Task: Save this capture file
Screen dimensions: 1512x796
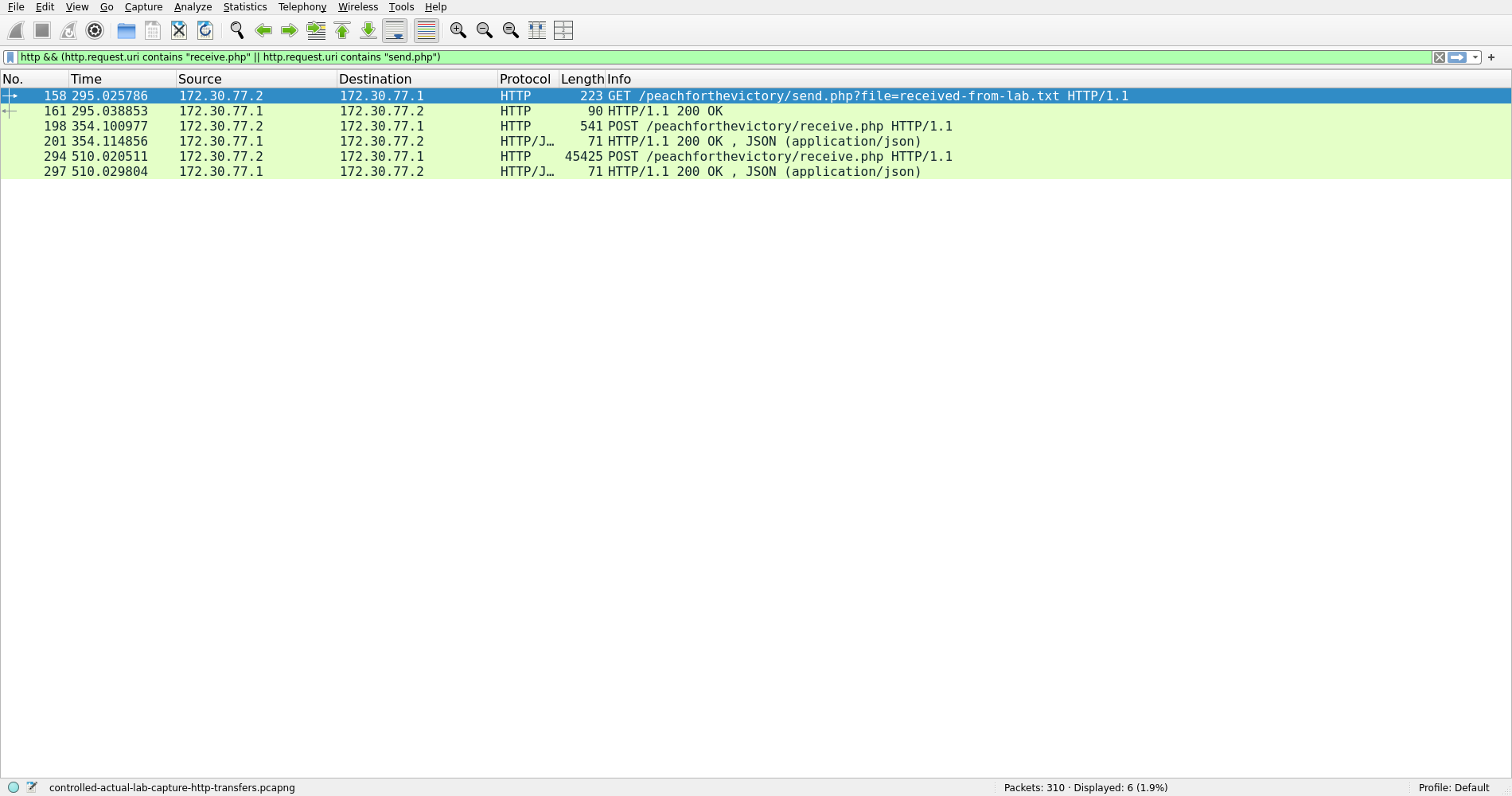Action: click(153, 31)
